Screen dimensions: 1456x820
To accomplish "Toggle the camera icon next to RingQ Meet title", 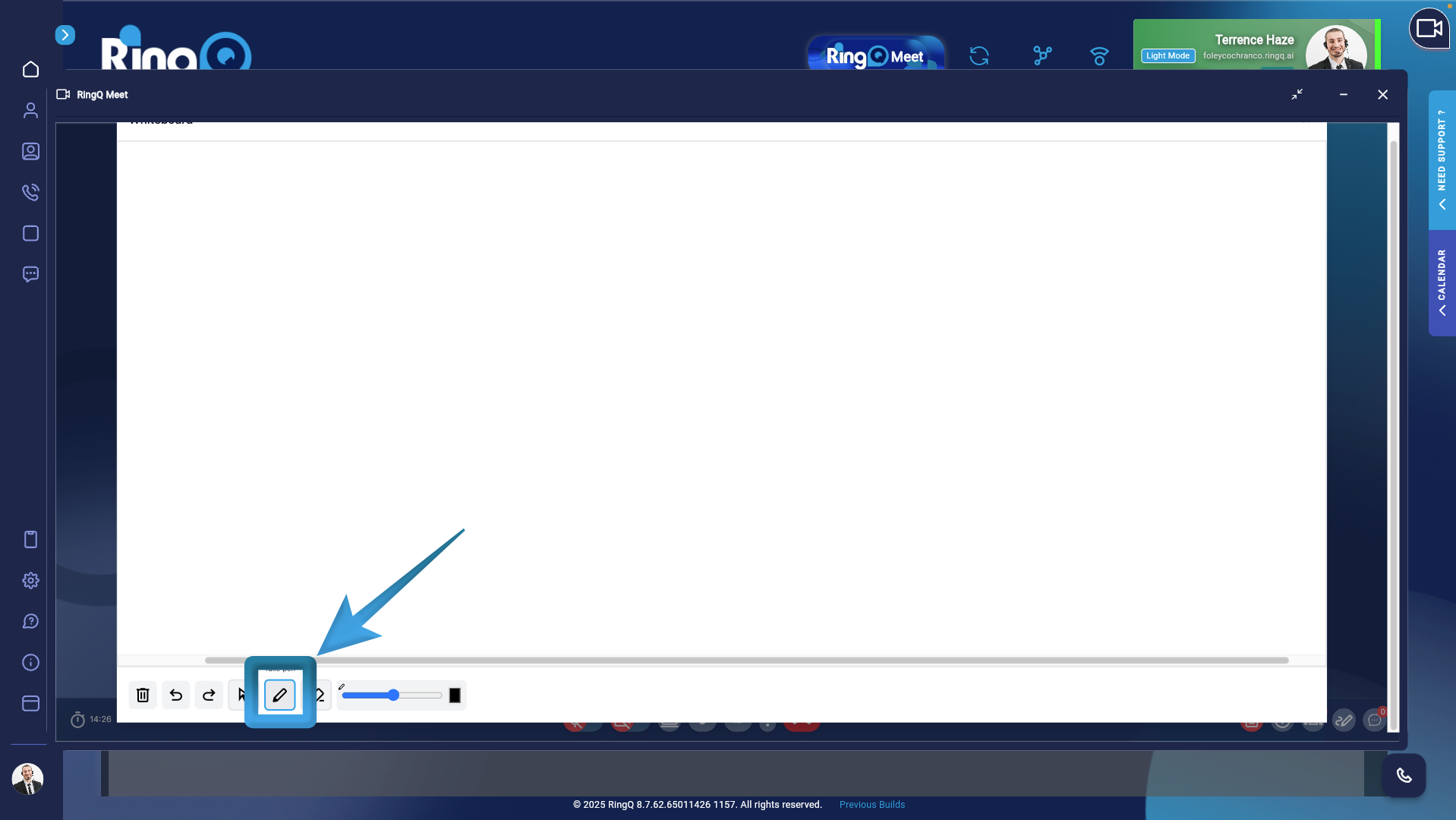I will [x=64, y=94].
